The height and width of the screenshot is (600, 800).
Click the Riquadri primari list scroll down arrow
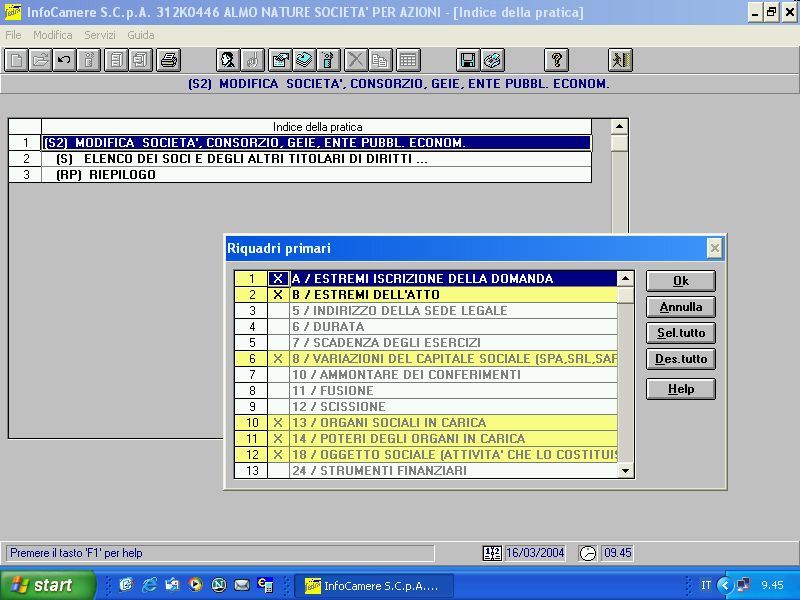point(626,470)
